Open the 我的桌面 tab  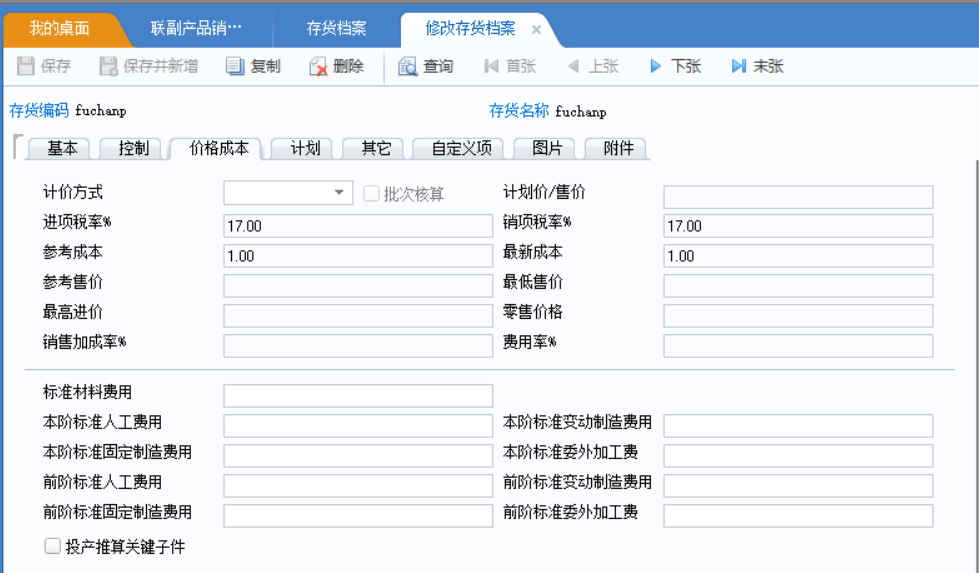tap(59, 28)
